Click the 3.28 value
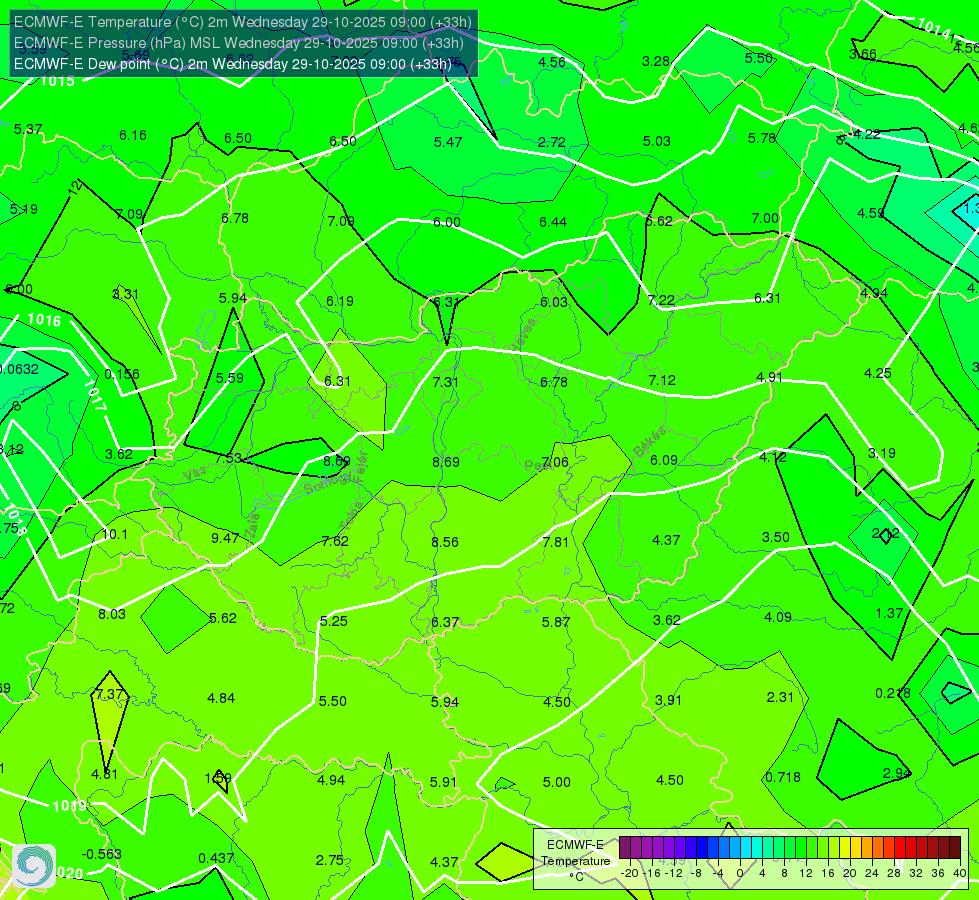This screenshot has height=900, width=979. click(x=656, y=61)
